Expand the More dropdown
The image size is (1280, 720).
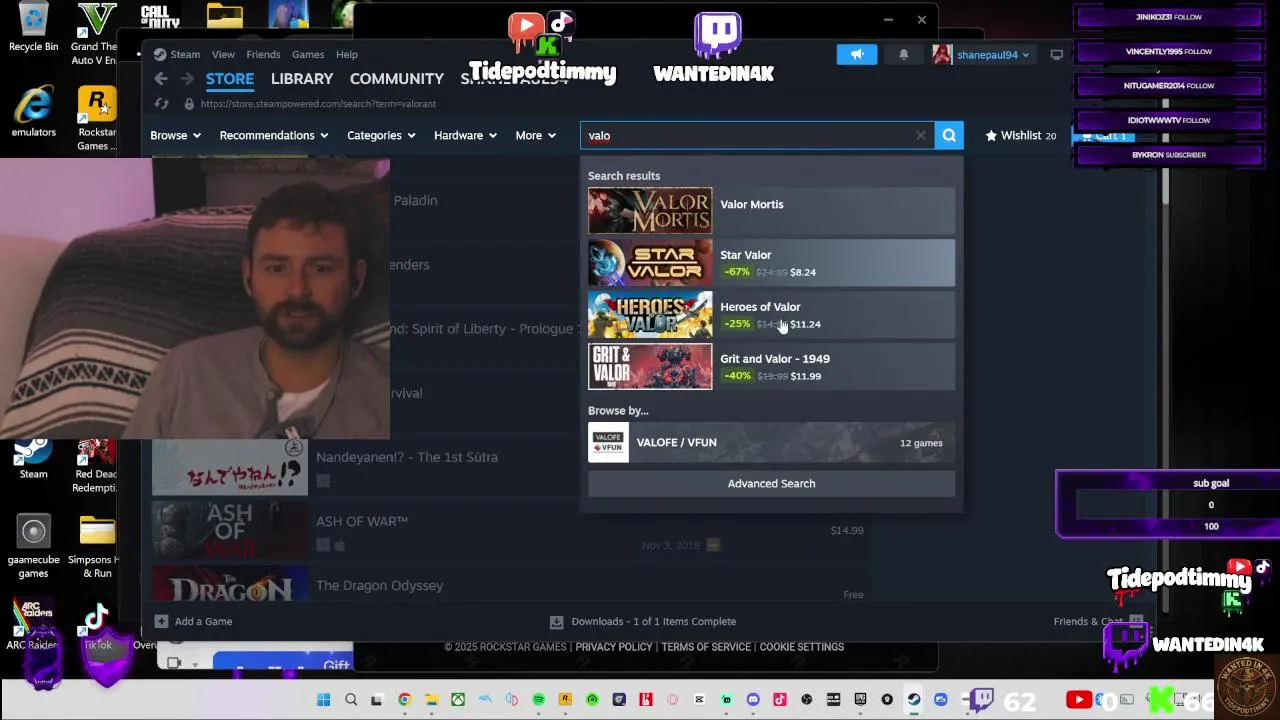[536, 135]
